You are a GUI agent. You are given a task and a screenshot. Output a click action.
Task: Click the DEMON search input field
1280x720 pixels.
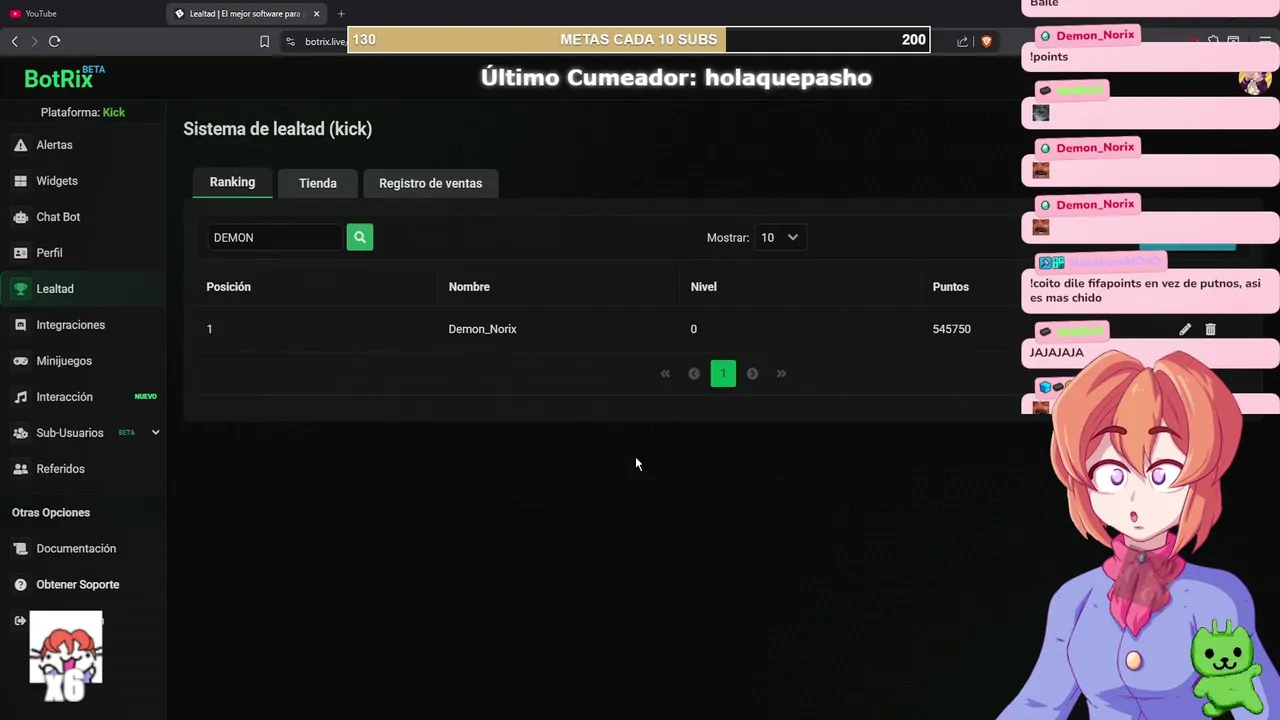pos(275,238)
